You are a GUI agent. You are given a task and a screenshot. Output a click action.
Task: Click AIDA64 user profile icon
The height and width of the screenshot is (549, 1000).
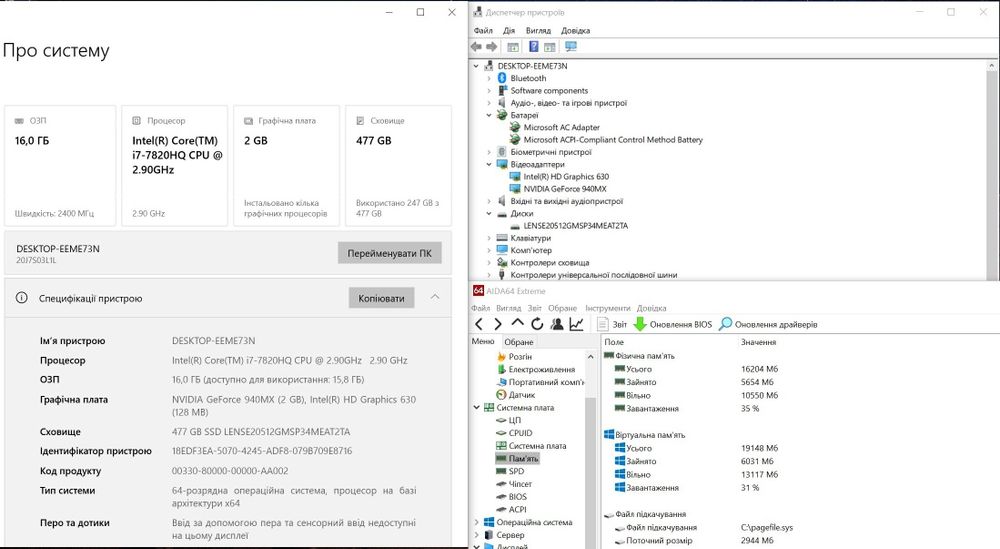[x=557, y=324]
